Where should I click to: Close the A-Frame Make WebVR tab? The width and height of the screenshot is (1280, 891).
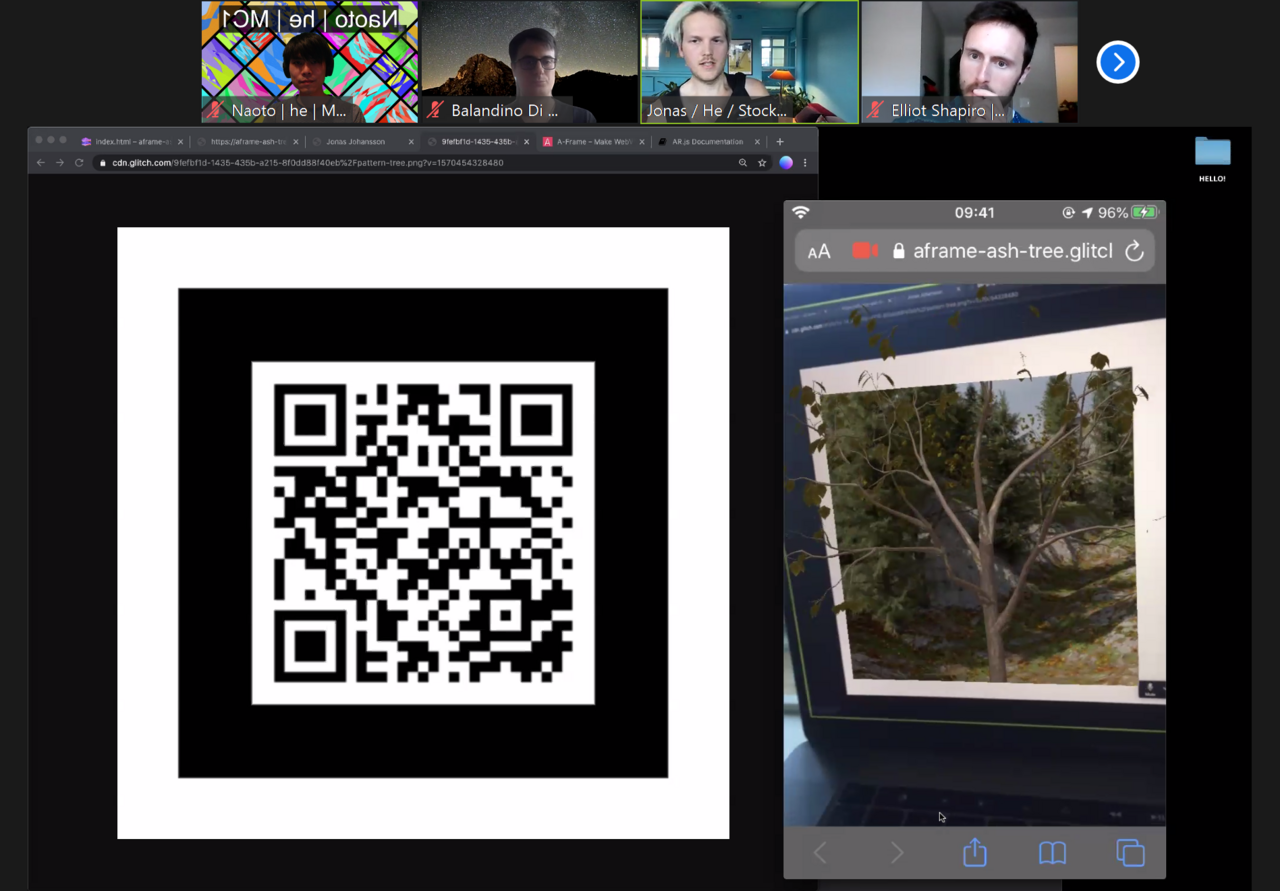[642, 142]
